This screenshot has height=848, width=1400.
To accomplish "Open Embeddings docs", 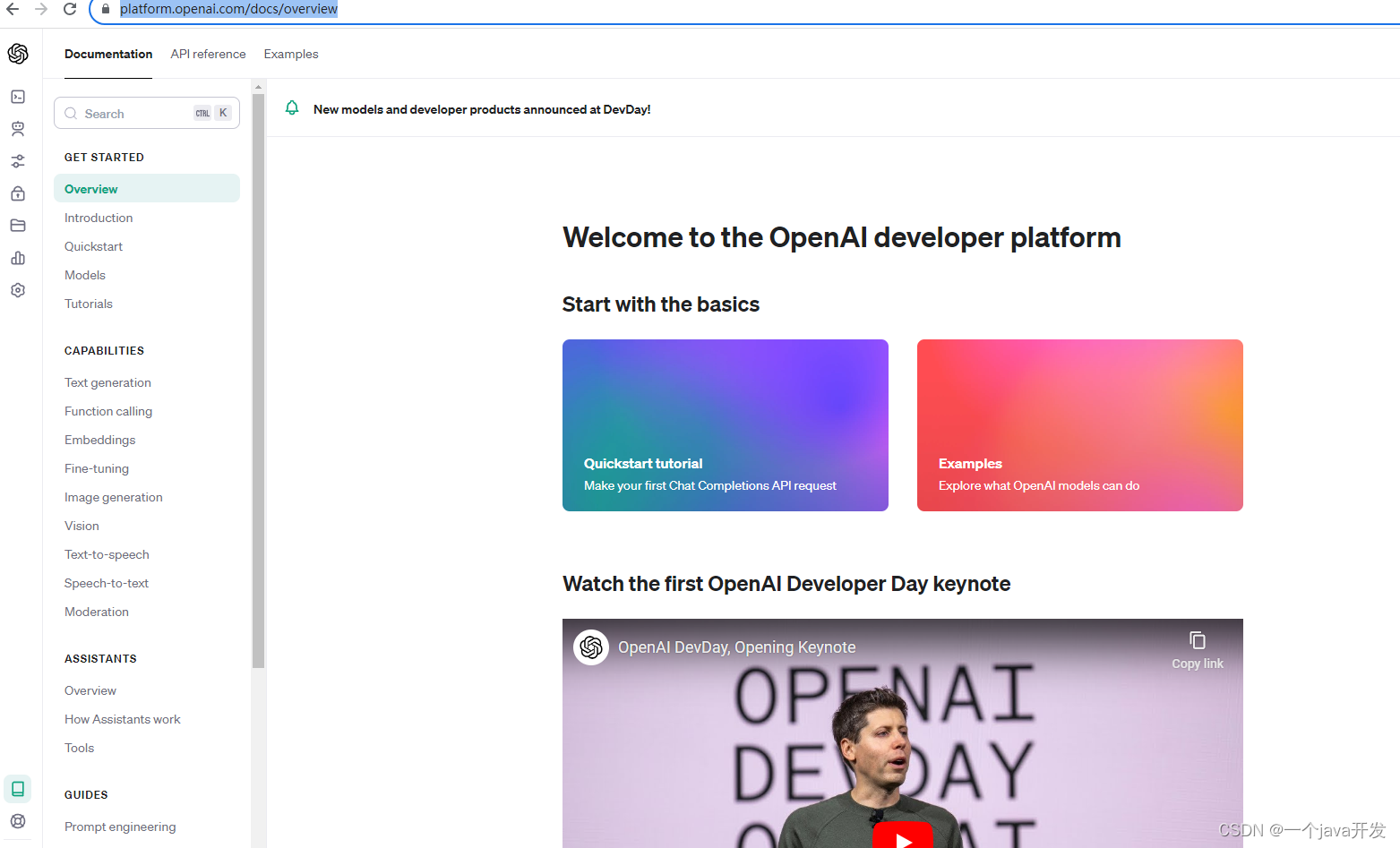I will pos(100,440).
